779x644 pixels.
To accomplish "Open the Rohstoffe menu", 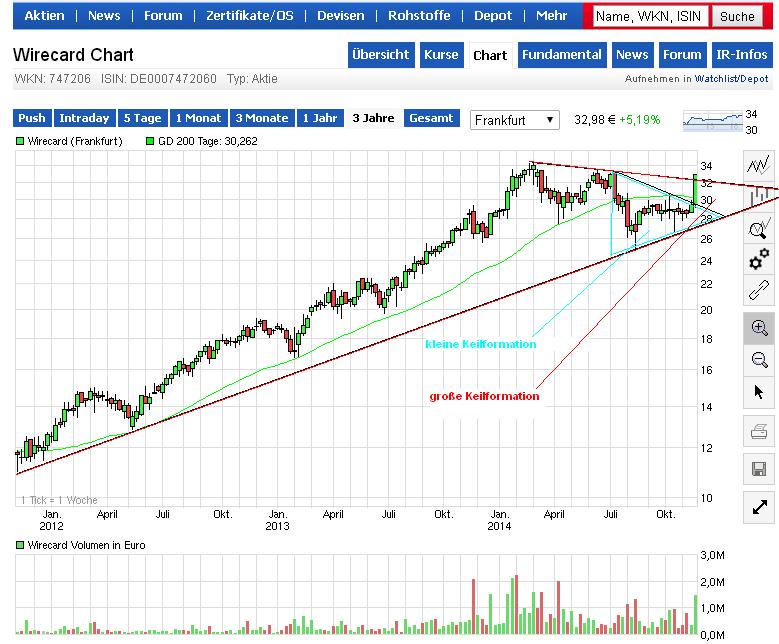I will (419, 15).
